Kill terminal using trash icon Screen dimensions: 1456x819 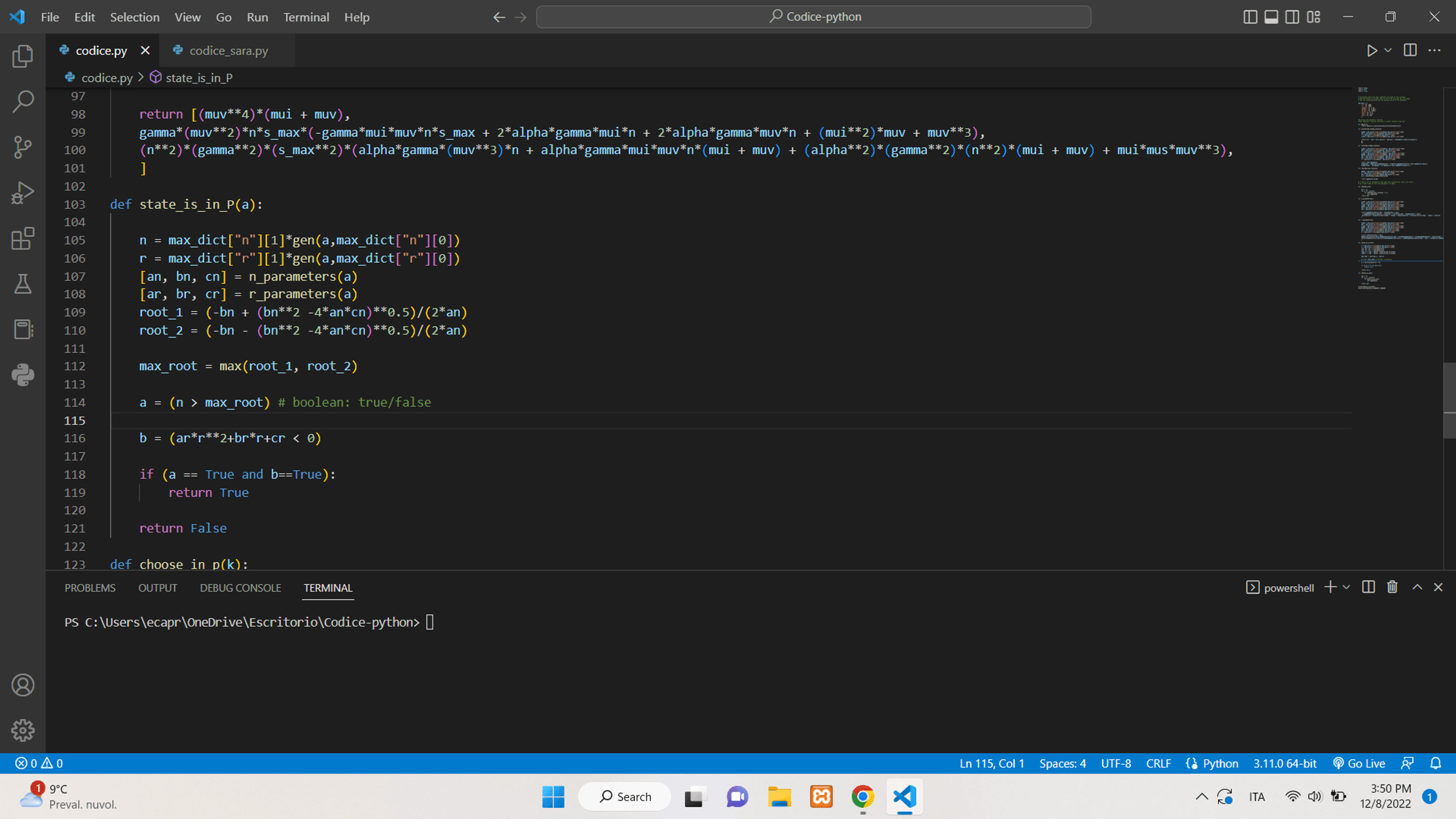[x=1392, y=587]
